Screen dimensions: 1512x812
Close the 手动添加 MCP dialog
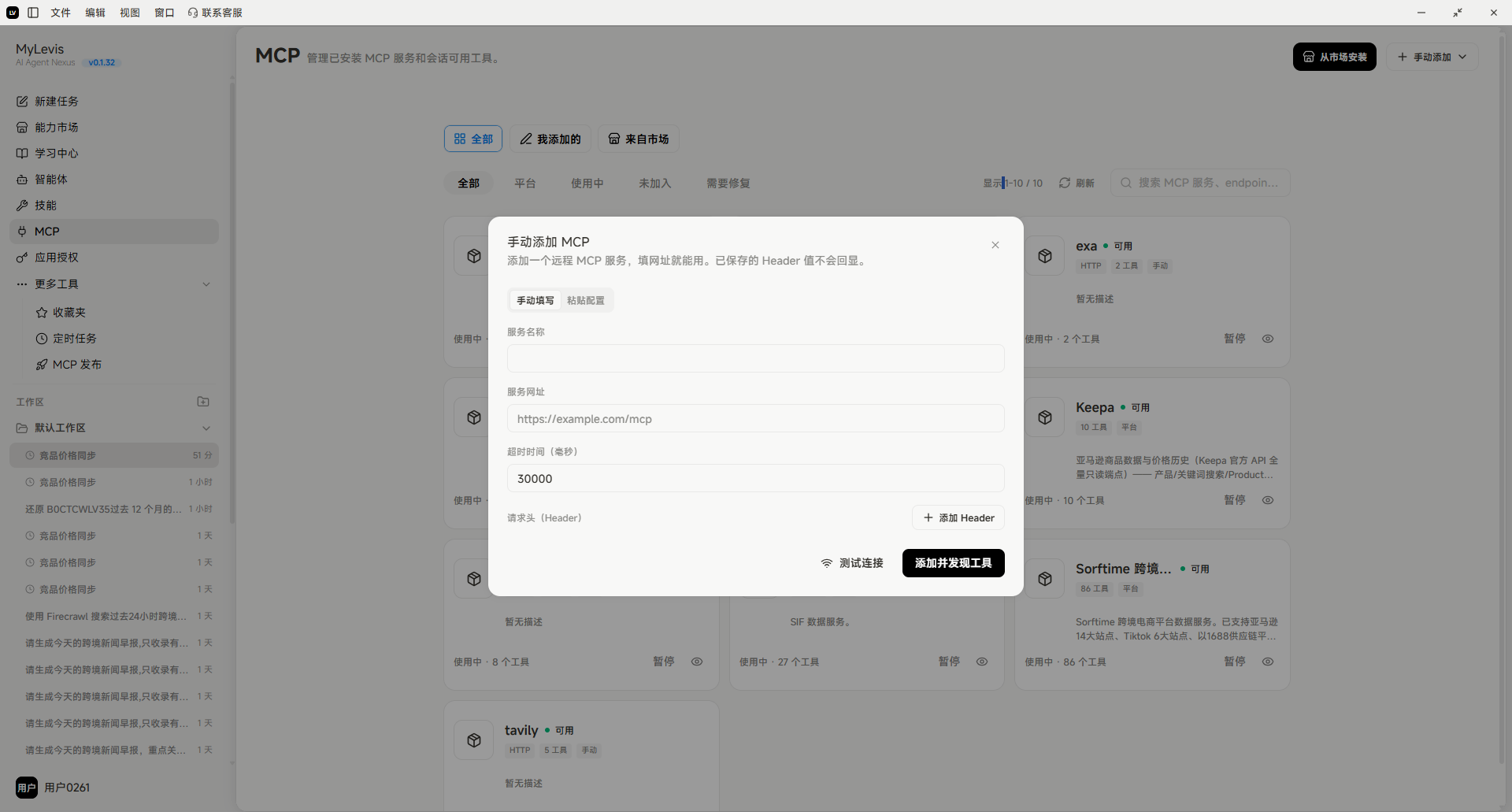(x=995, y=245)
